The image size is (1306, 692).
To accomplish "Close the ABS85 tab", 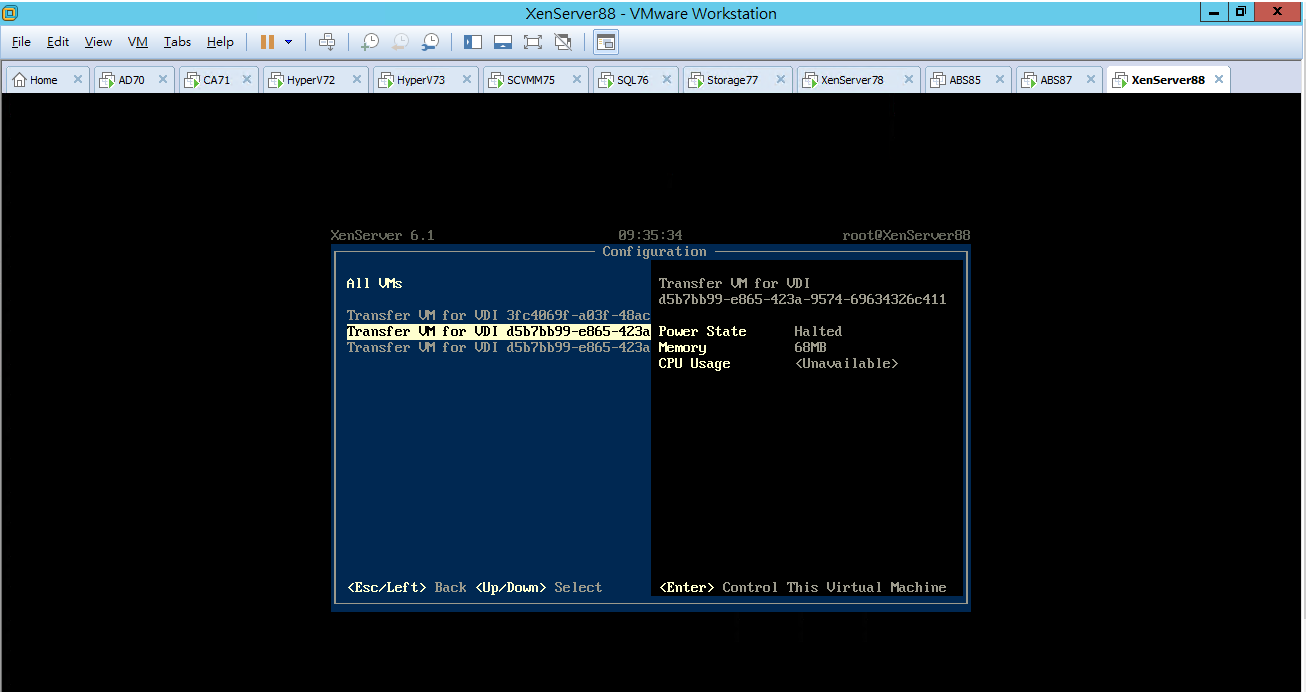I will (x=999, y=80).
